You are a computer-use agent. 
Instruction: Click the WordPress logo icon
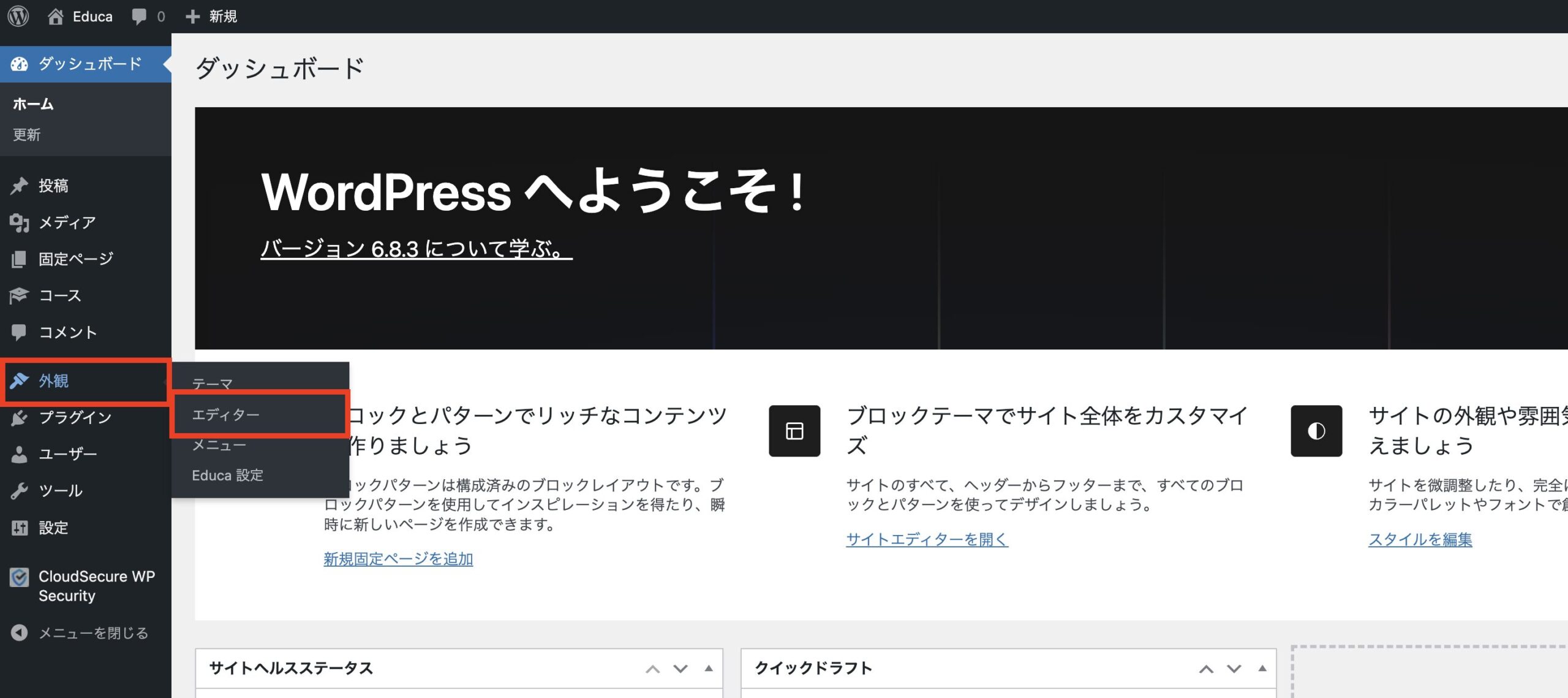[x=18, y=16]
